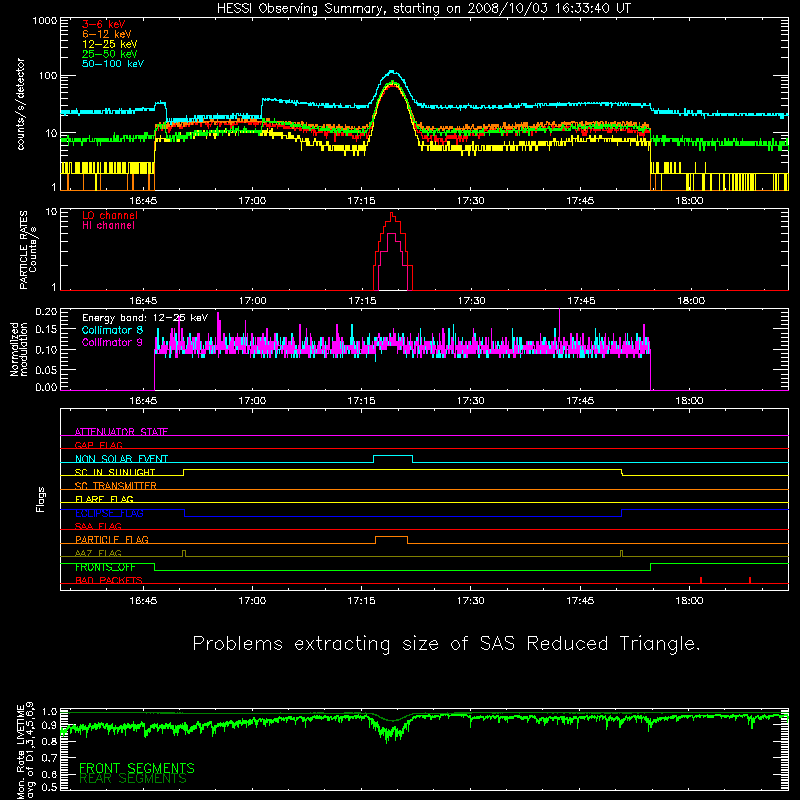Click the 0.05 modulation axis value
800x800 pixels.
46,369
